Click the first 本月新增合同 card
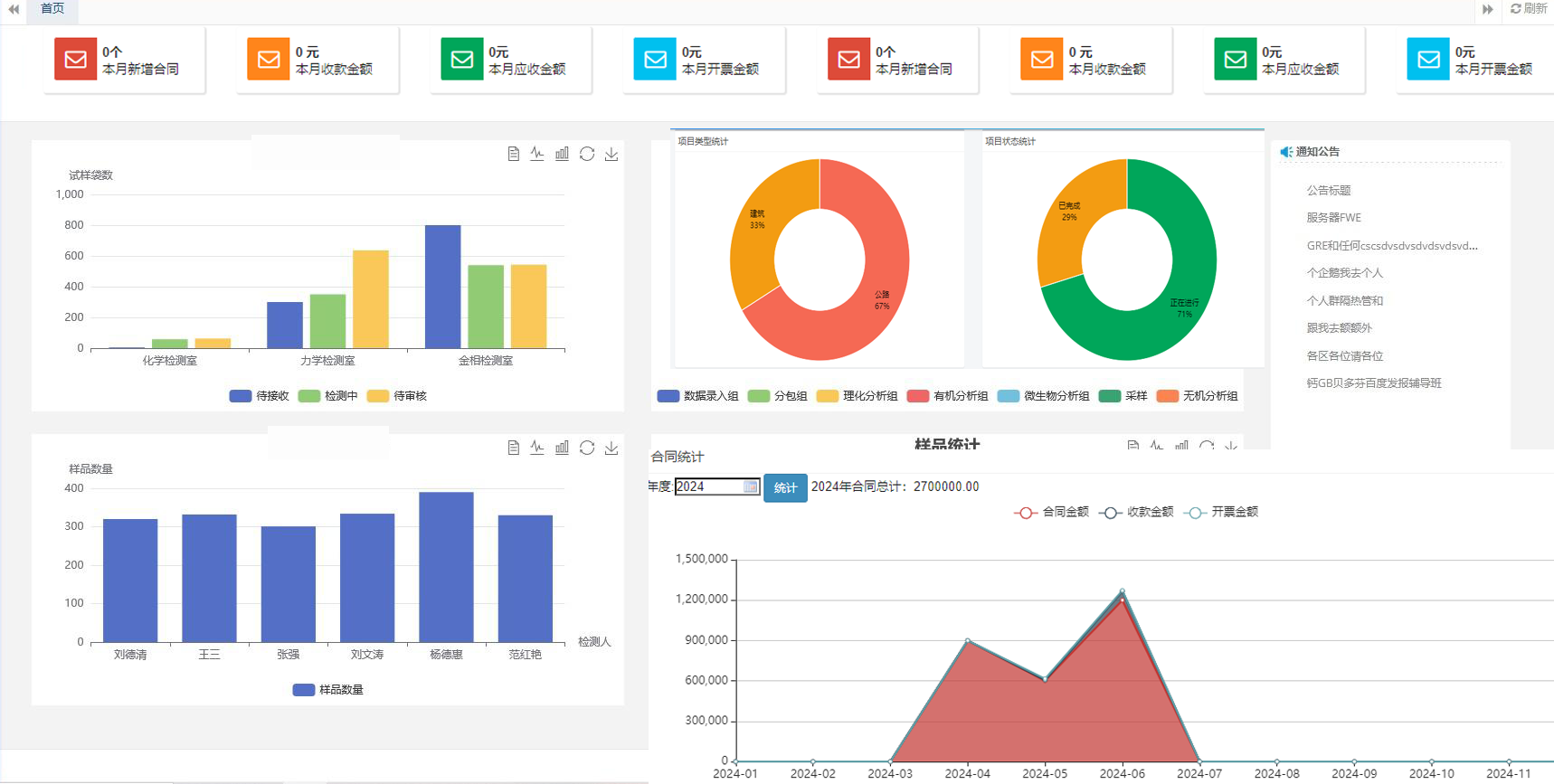This screenshot has width=1554, height=784. tap(124, 60)
